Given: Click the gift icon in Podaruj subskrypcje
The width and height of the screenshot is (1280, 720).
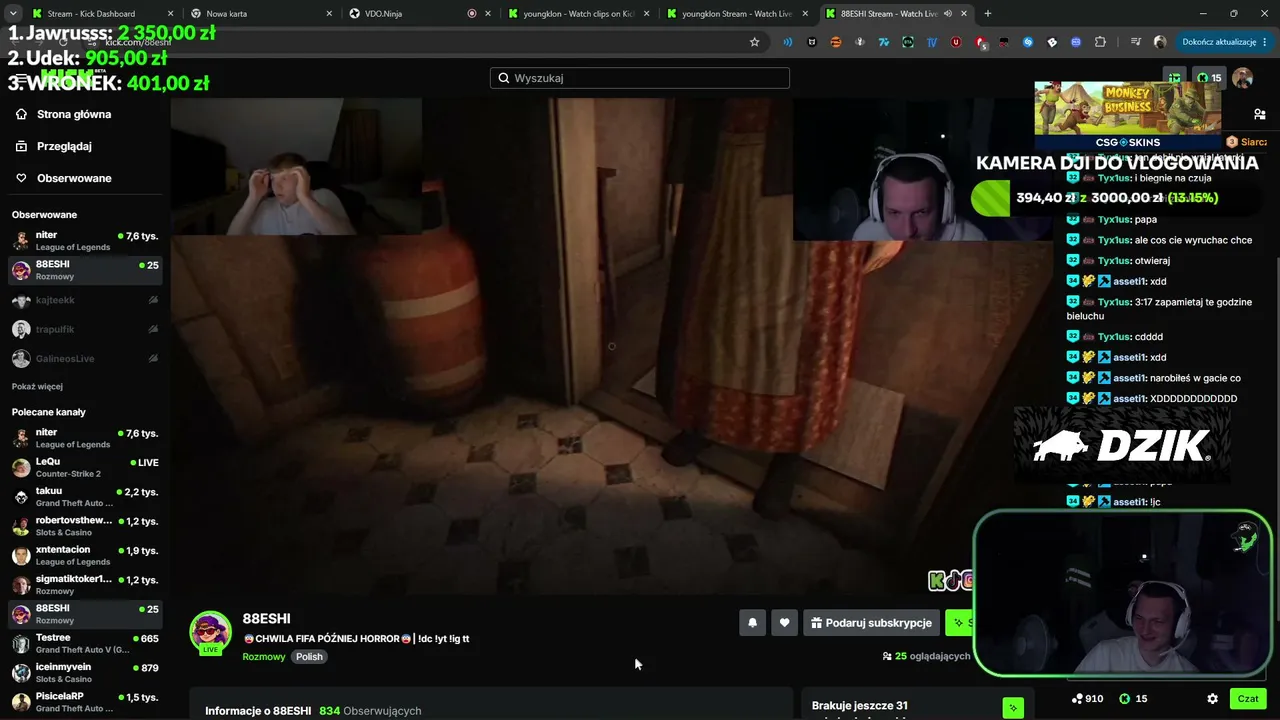Looking at the screenshot, I should point(816,623).
